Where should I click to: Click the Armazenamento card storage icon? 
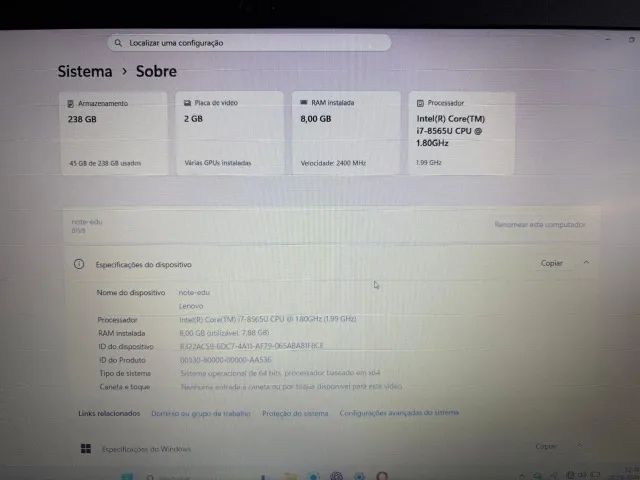coord(70,104)
